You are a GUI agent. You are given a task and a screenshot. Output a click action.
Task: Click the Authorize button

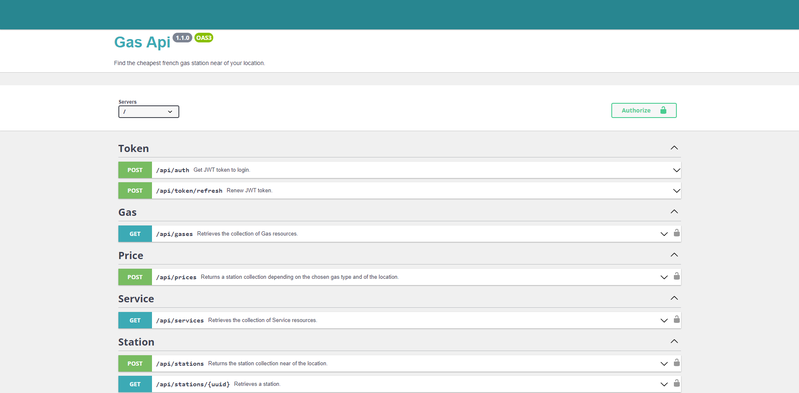point(644,111)
